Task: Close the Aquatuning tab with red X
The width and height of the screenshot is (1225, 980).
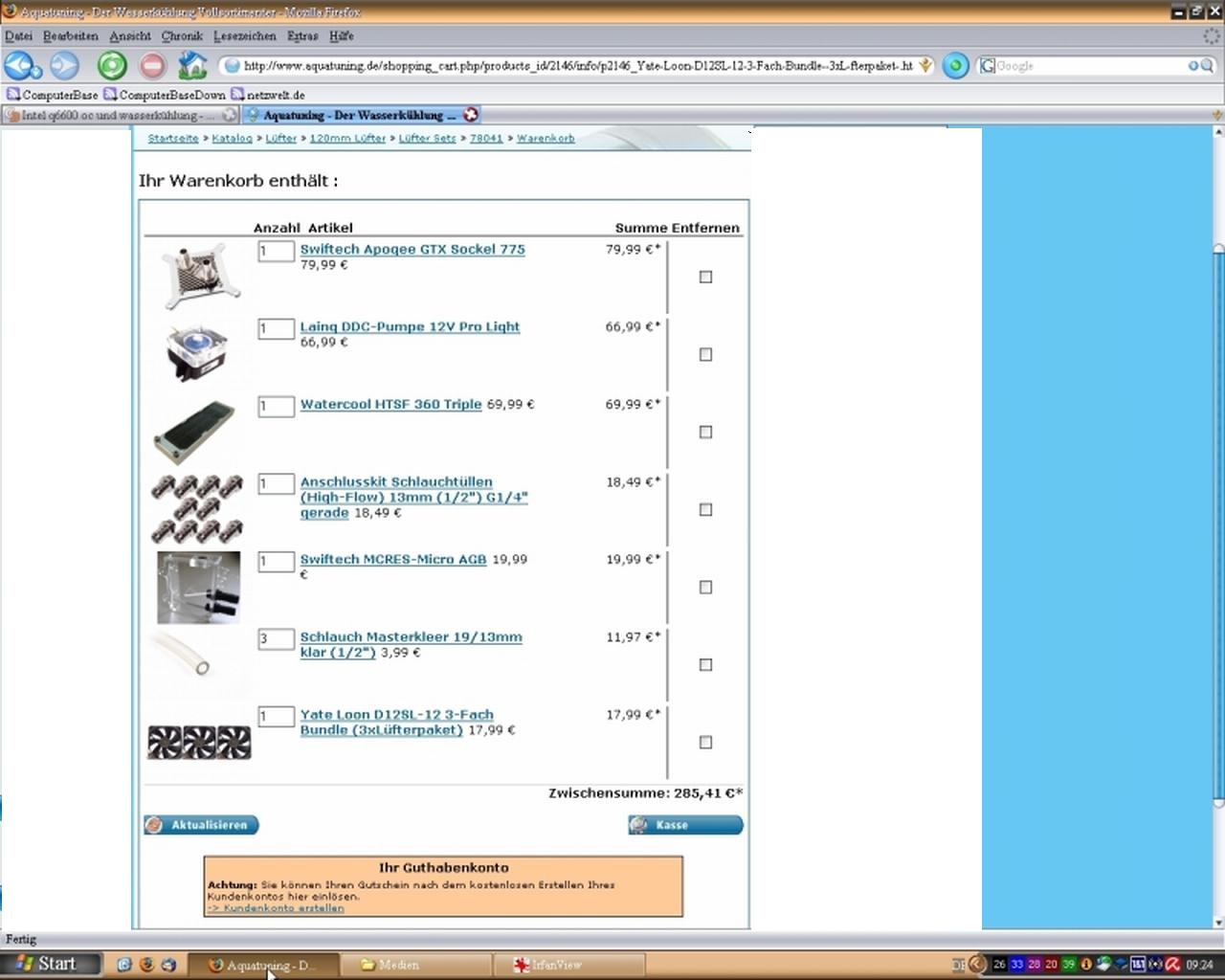Action: (x=471, y=115)
